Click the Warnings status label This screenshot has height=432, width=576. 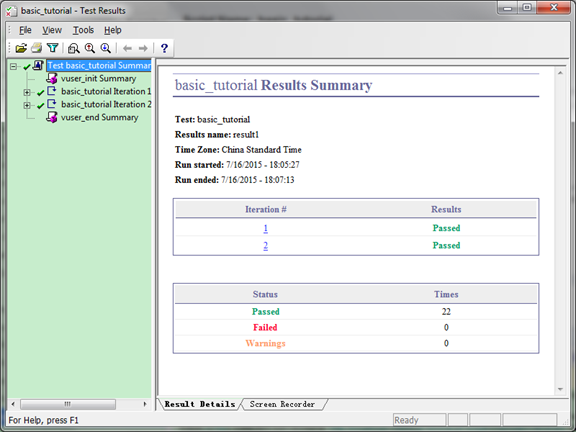265,343
